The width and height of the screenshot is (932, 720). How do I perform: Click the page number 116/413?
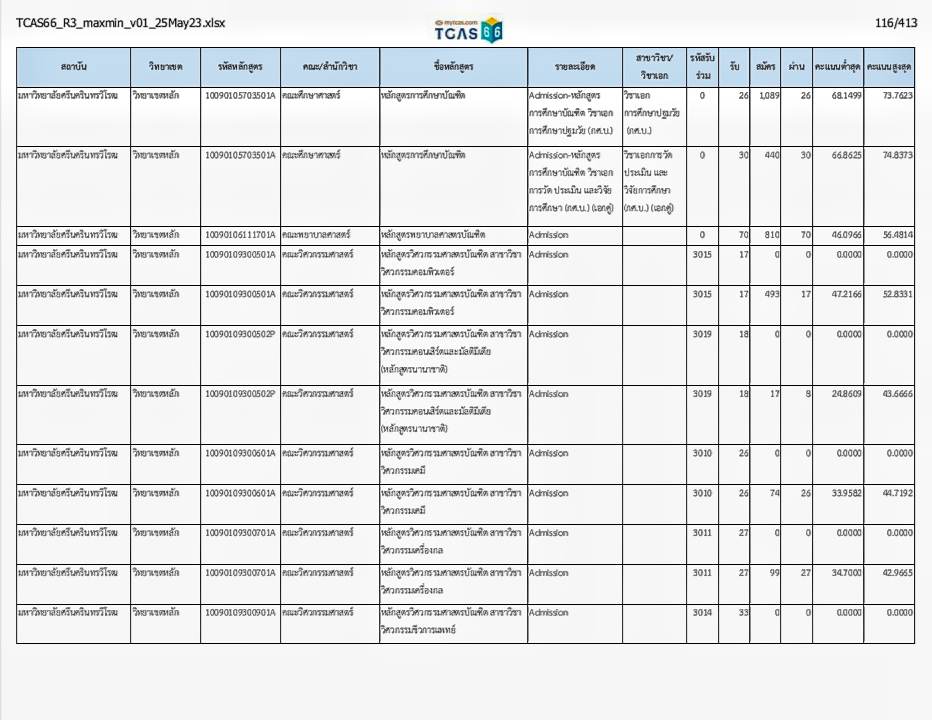click(895, 22)
